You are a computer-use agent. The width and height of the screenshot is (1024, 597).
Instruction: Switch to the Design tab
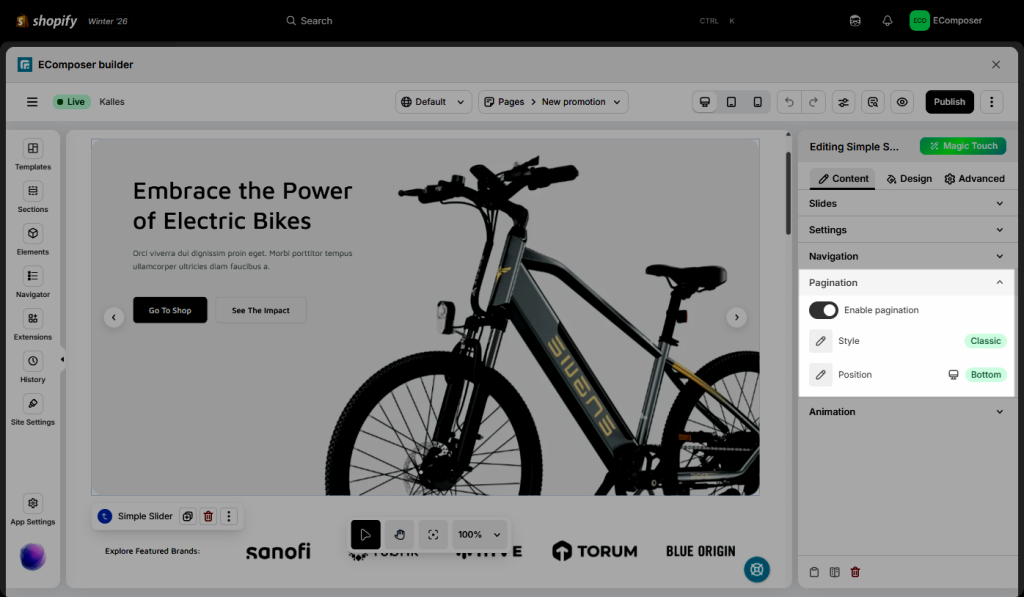pos(908,179)
